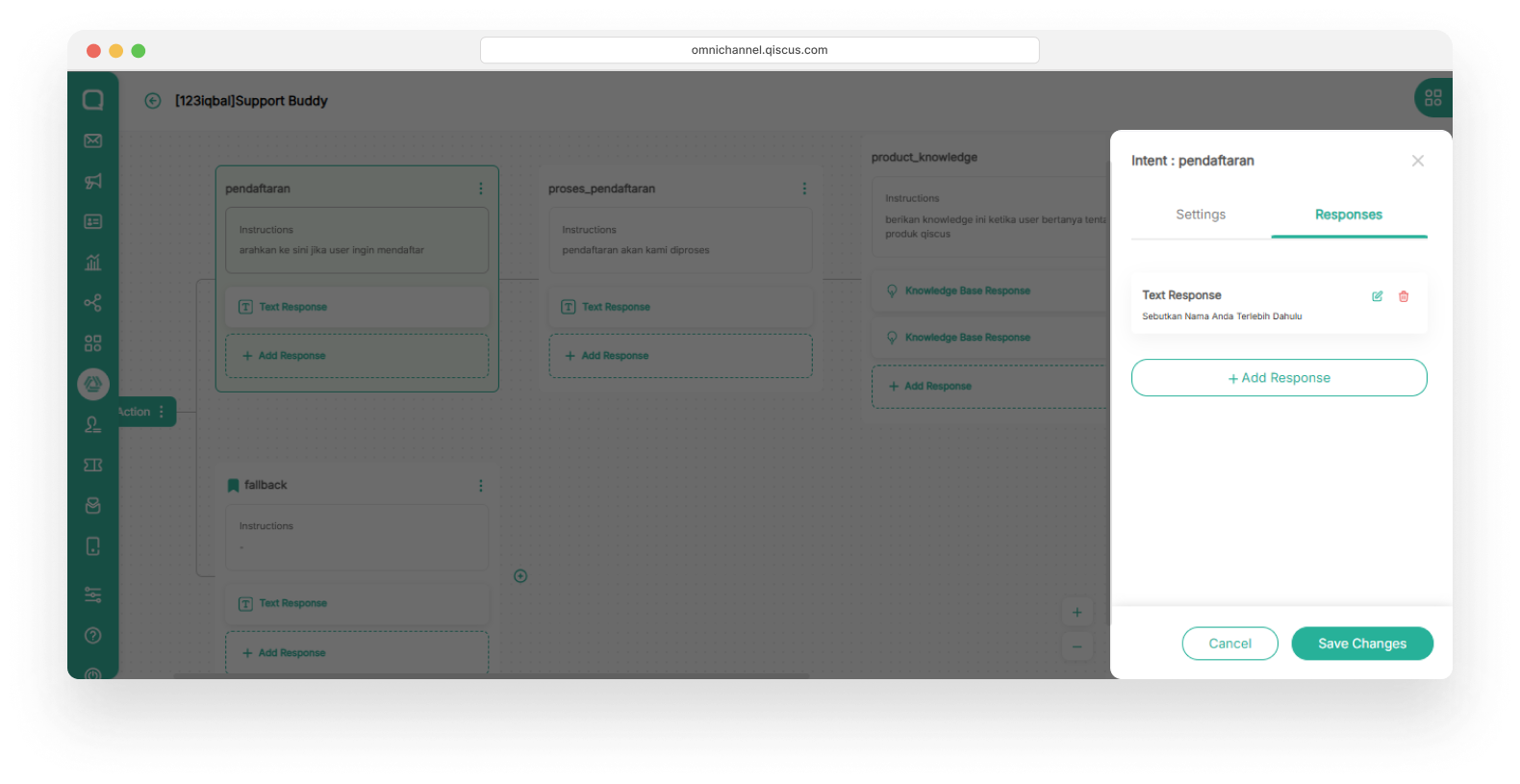Select the Responses tab
This screenshot has height=784, width=1520.
click(1348, 215)
